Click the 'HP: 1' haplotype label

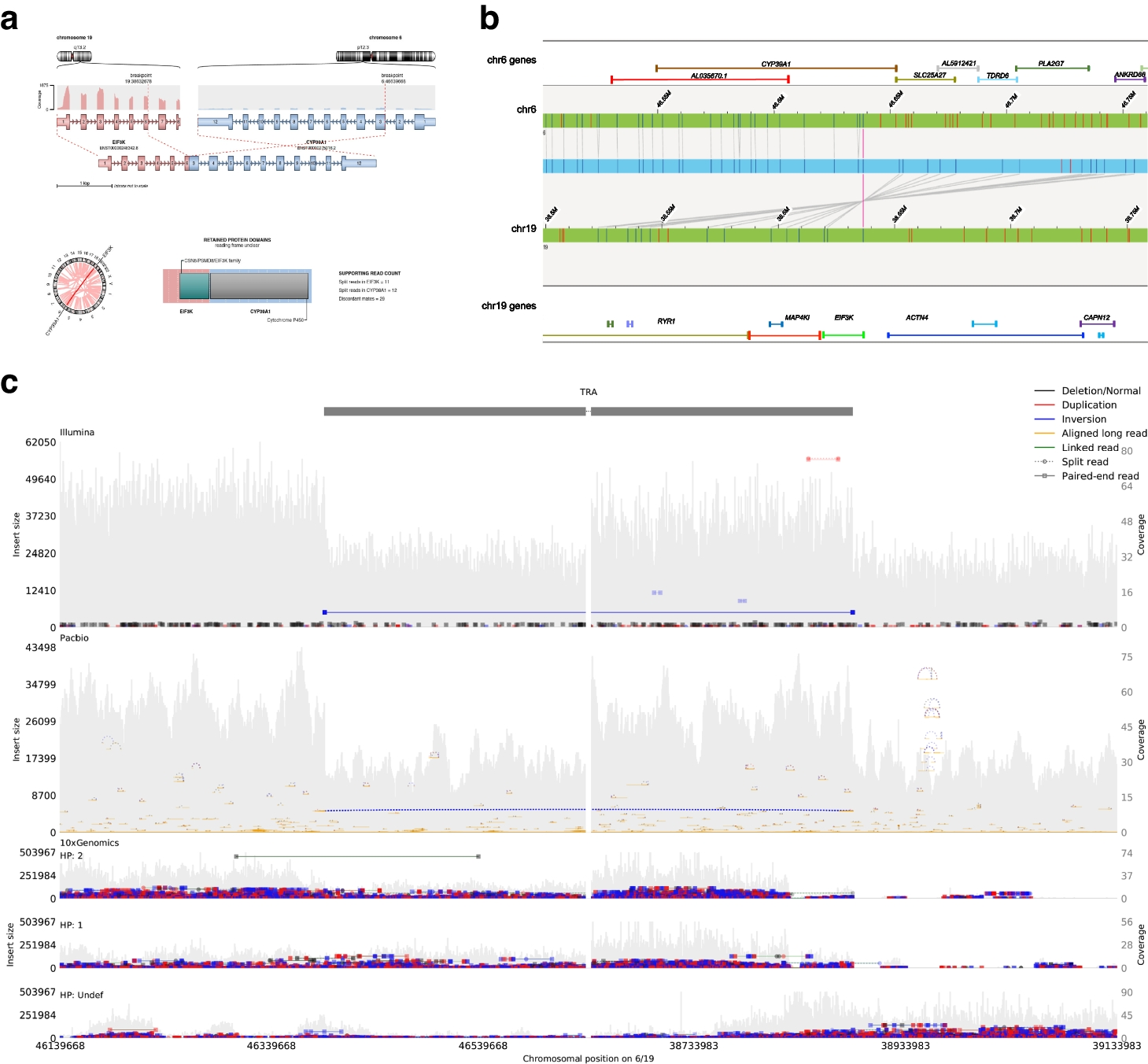71,925
